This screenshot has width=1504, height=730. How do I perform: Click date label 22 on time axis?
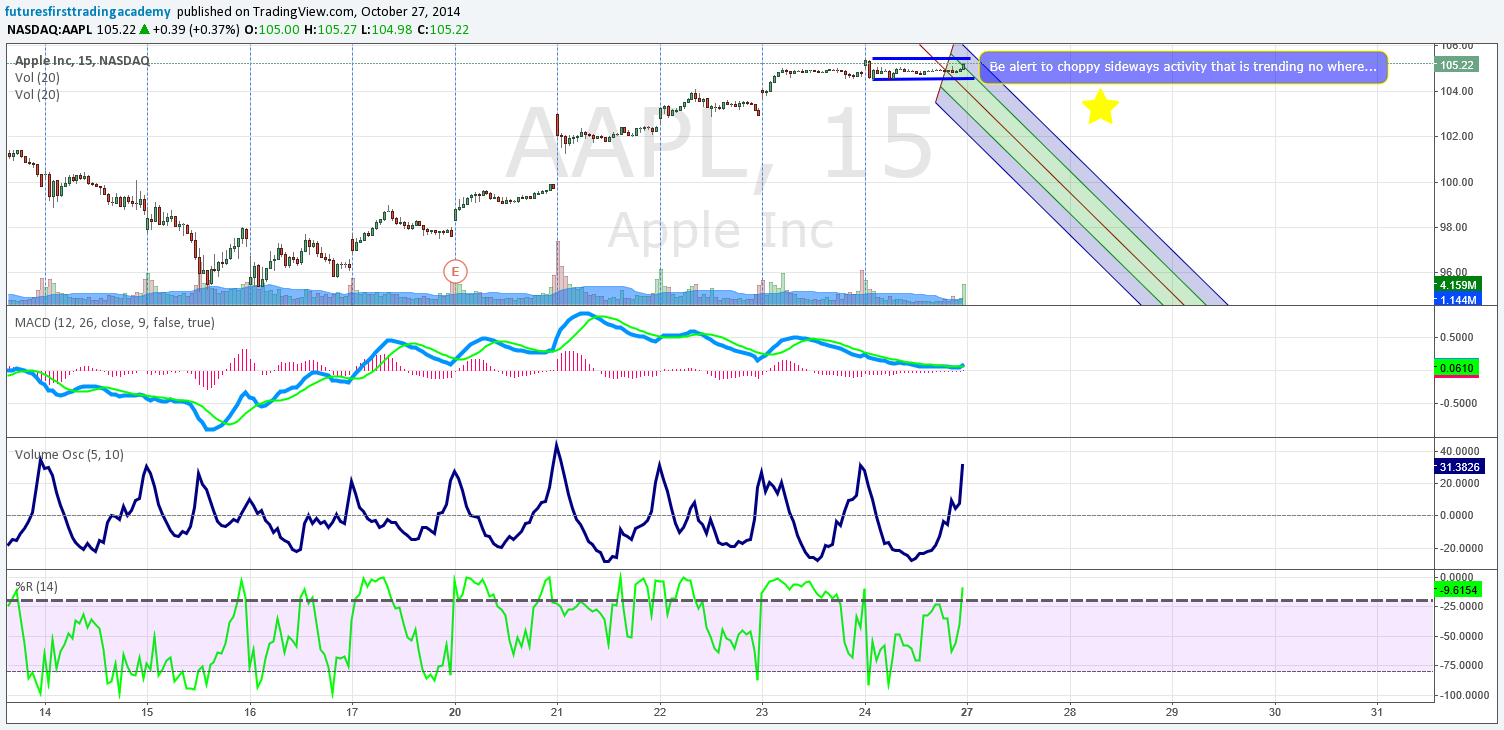660,712
